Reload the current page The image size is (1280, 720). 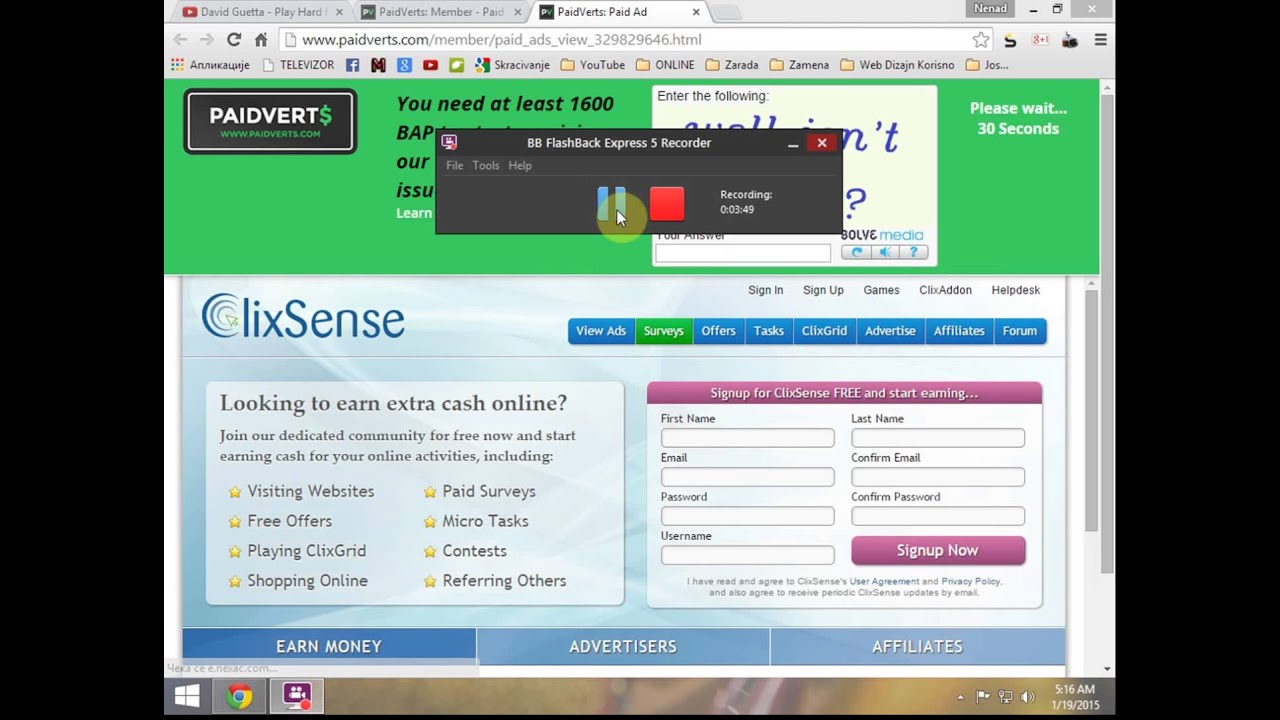click(234, 40)
